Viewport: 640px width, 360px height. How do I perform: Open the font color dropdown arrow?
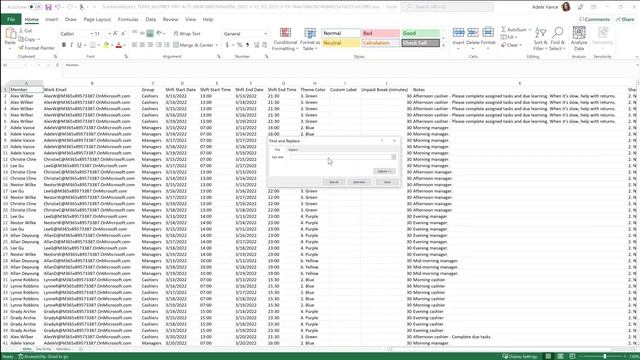coord(124,45)
